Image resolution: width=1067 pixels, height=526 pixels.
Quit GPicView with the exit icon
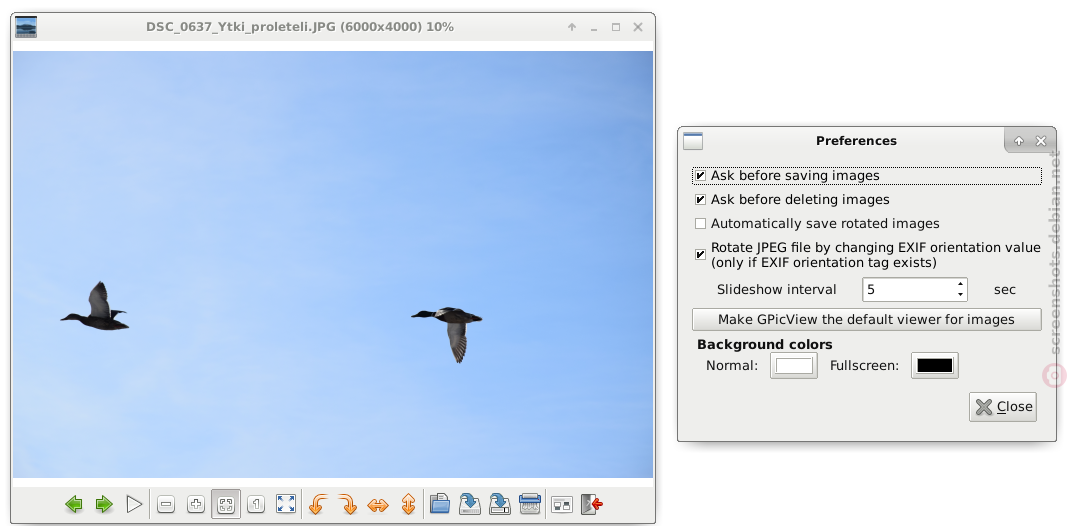(591, 504)
